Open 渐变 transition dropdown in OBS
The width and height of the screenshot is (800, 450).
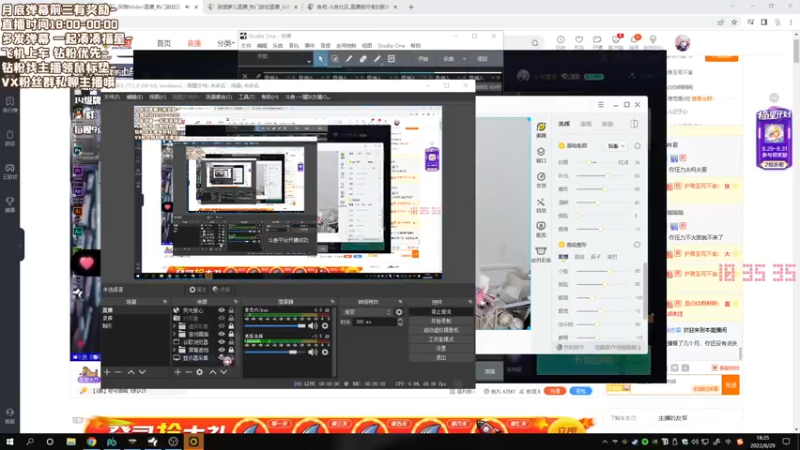[x=367, y=312]
